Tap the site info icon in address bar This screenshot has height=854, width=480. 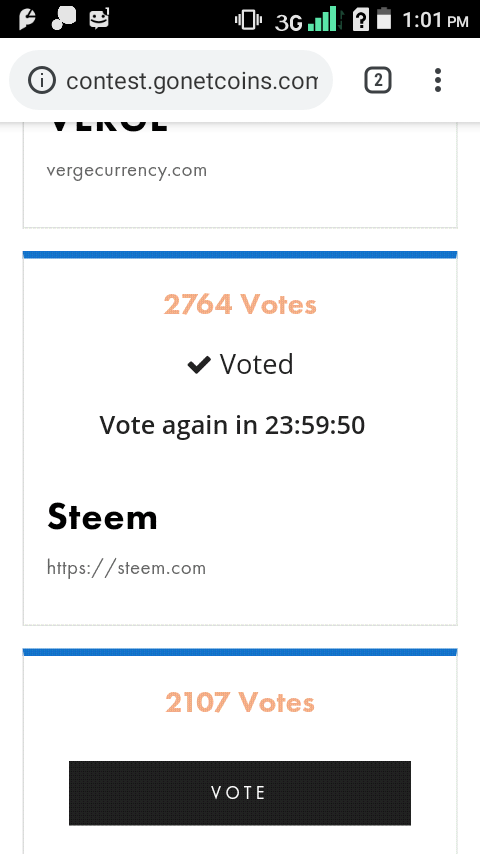click(42, 81)
